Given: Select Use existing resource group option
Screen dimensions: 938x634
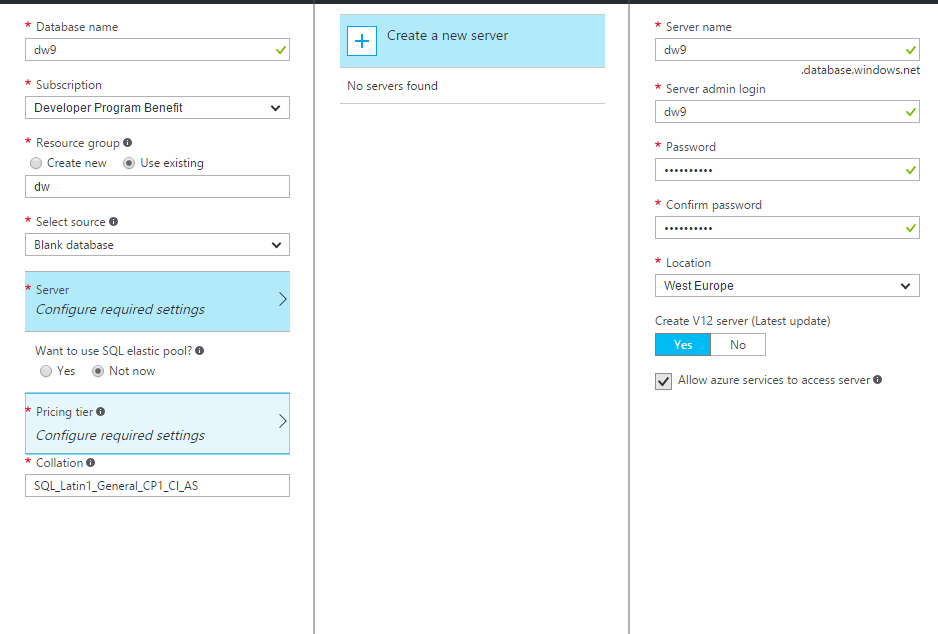Looking at the screenshot, I should (130, 163).
